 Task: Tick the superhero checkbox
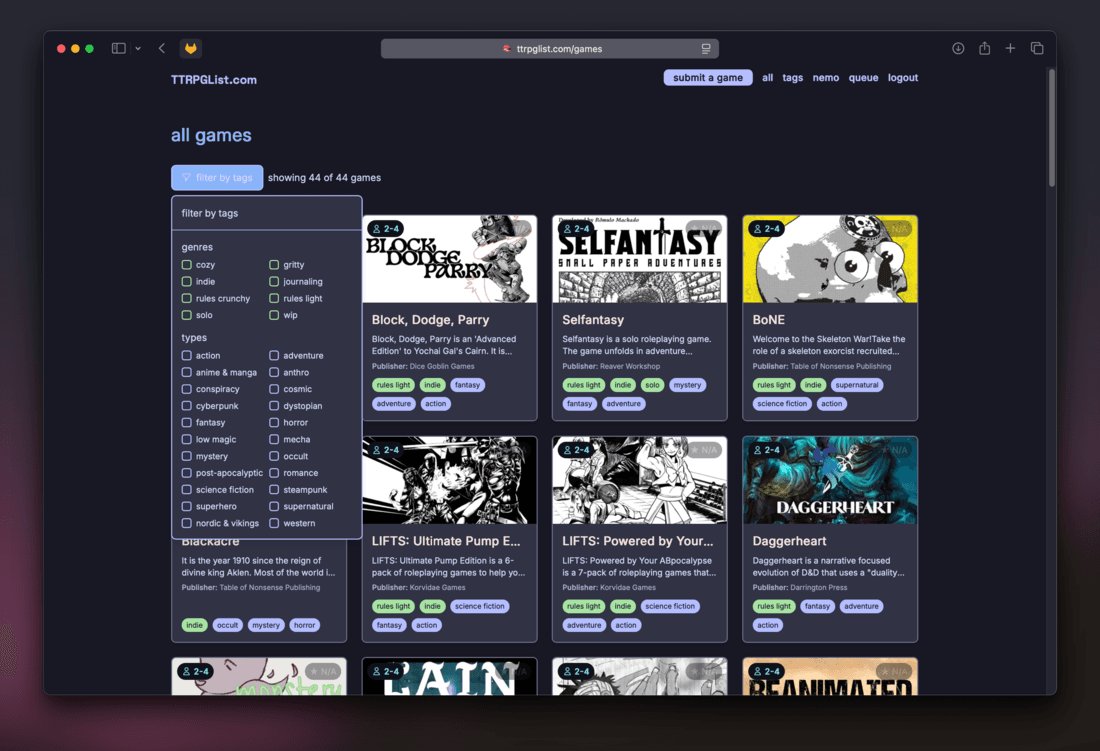187,506
